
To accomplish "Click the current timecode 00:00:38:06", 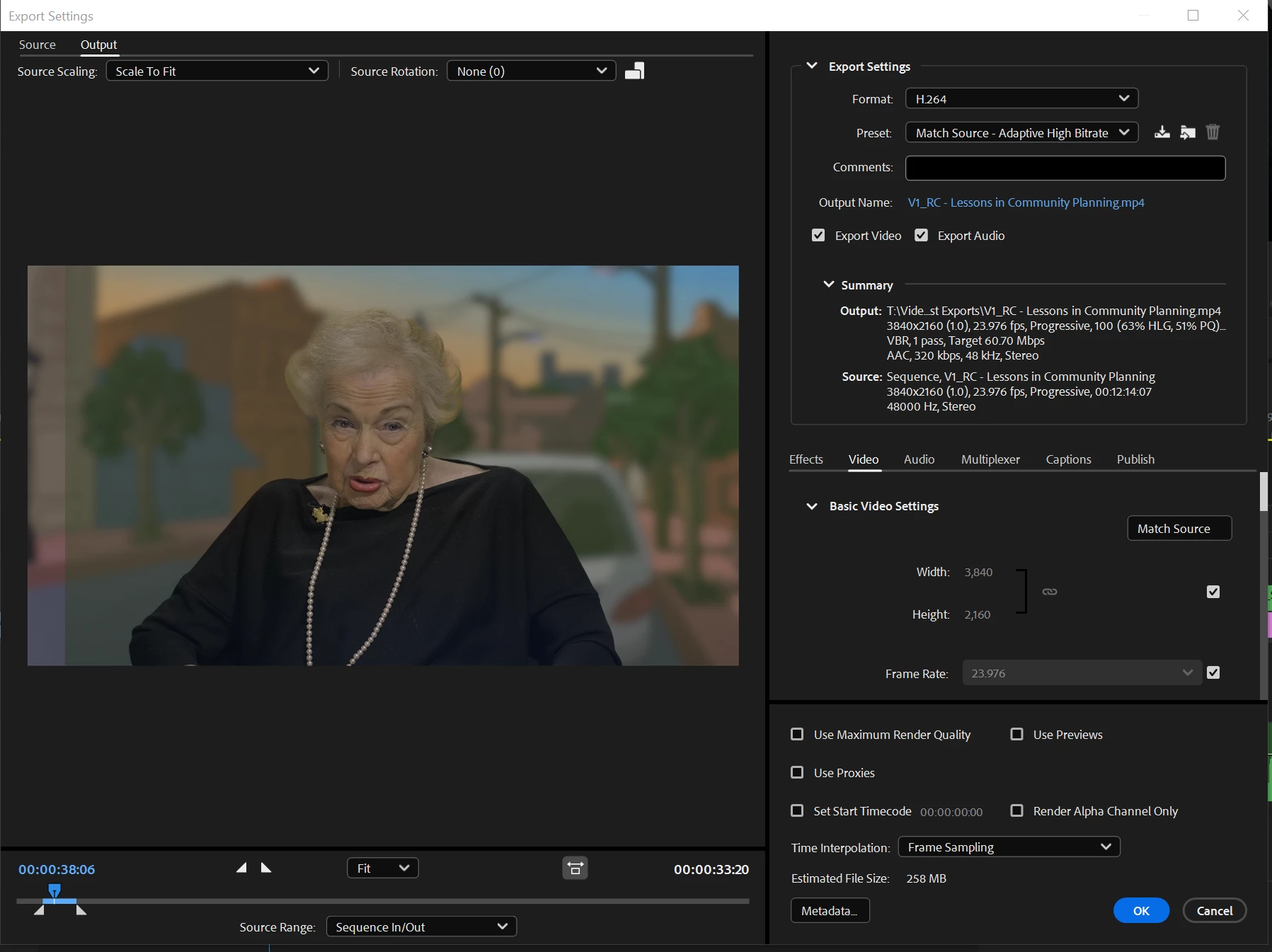I will tap(57, 869).
